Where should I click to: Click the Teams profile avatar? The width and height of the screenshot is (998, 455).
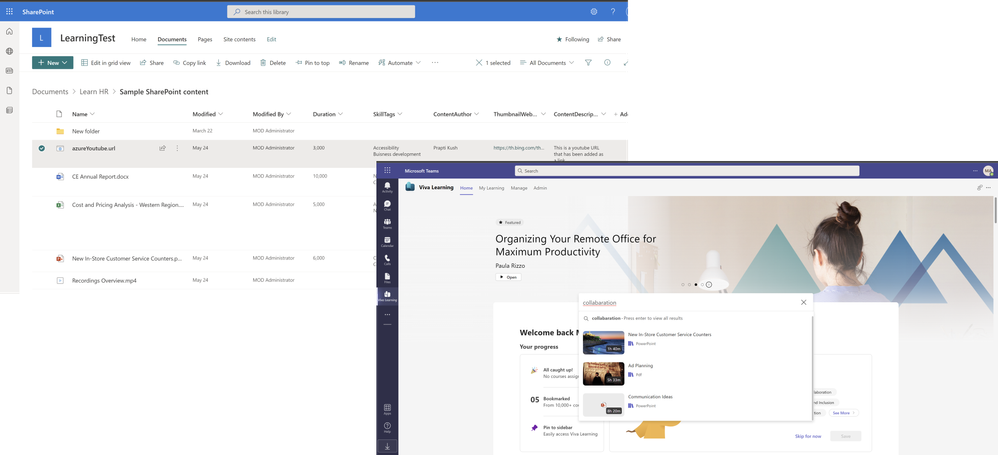(988, 171)
